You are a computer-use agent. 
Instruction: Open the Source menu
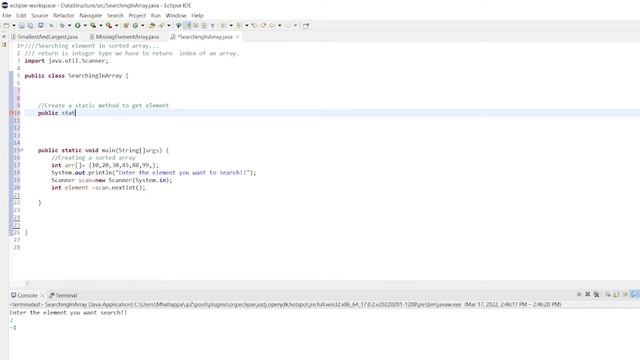40,16
